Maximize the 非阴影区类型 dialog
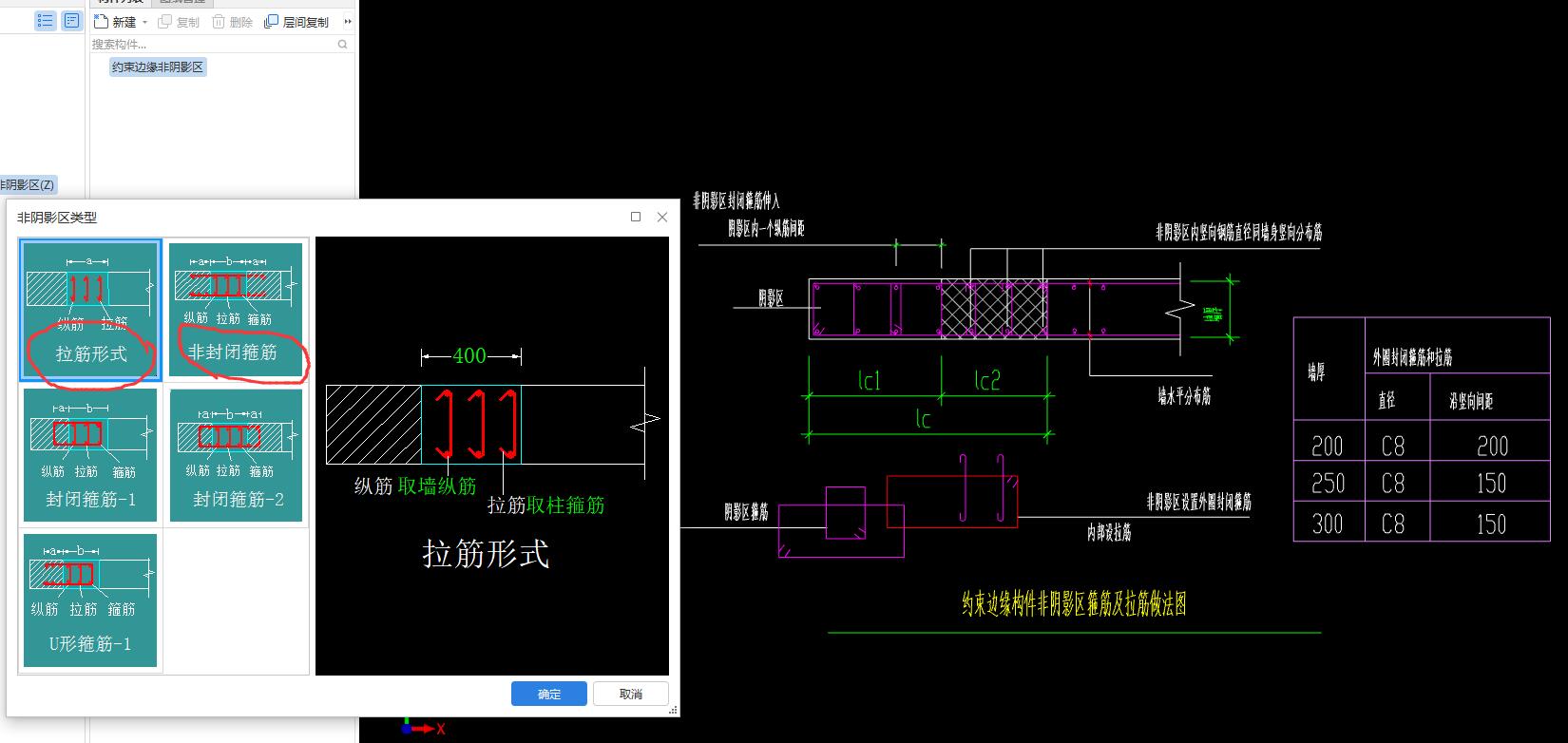 pos(636,217)
